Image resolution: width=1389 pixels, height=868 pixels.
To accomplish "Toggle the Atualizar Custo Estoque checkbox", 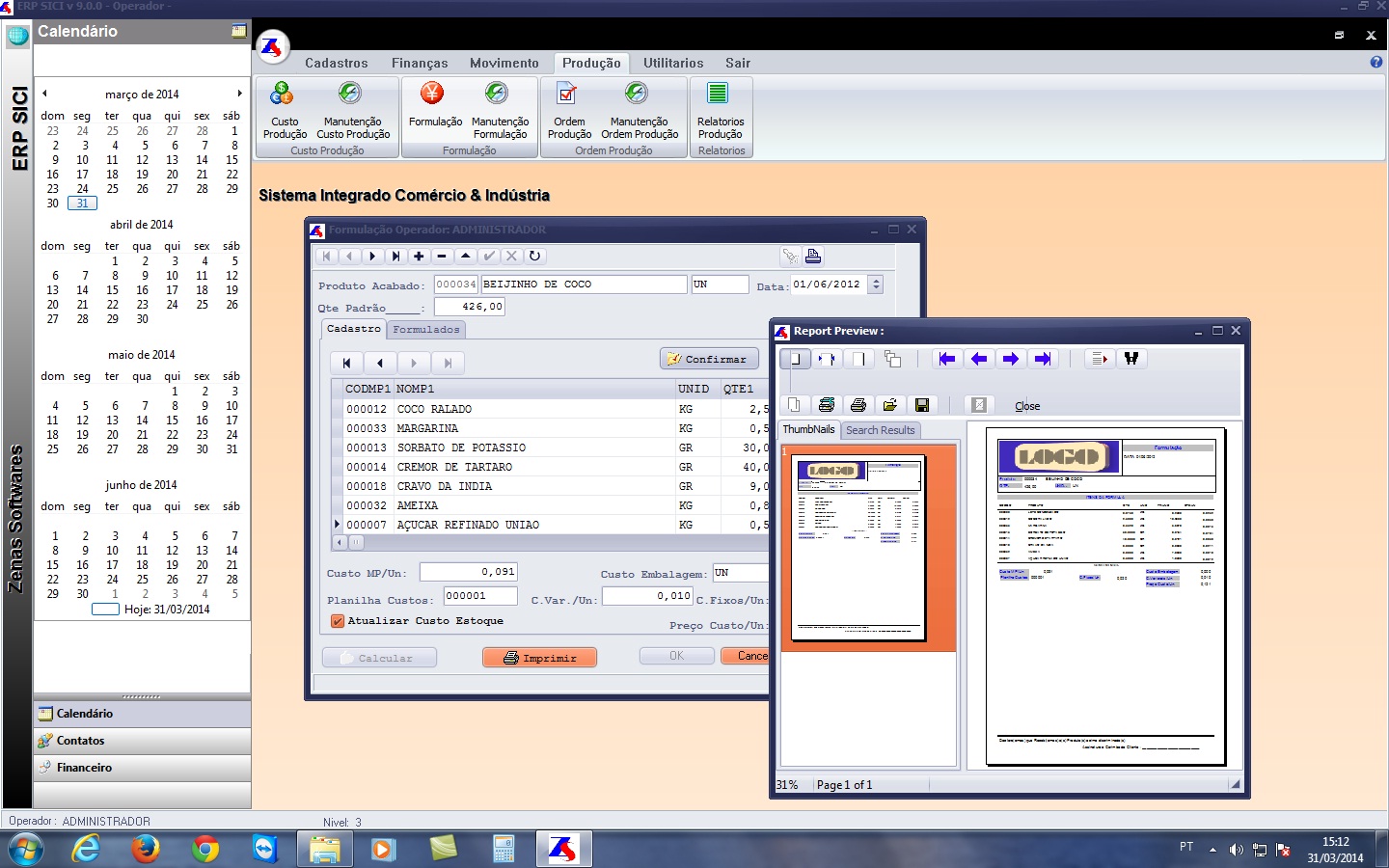I will tap(338, 621).
